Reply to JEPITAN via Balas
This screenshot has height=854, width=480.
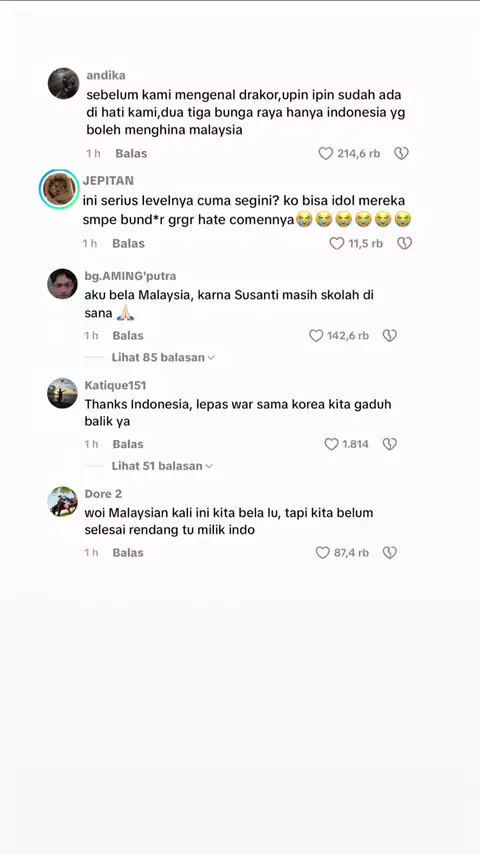(x=129, y=243)
